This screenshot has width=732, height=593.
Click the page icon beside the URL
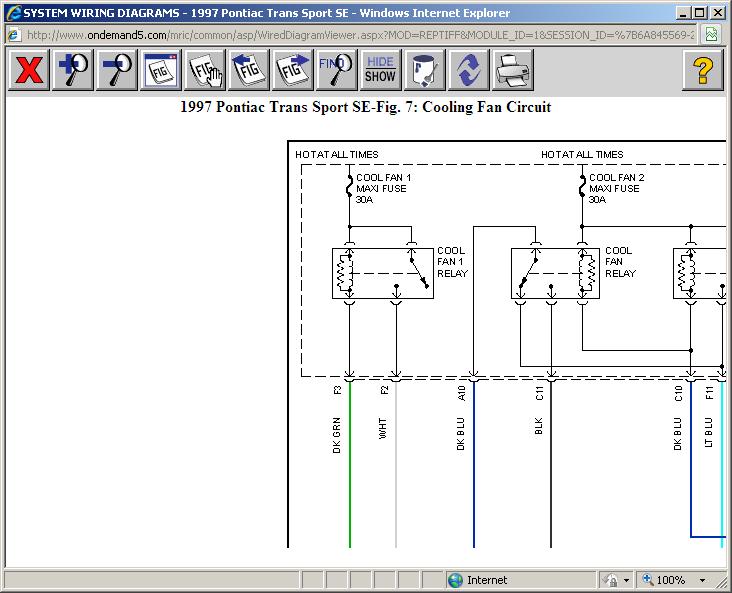(x=14, y=35)
